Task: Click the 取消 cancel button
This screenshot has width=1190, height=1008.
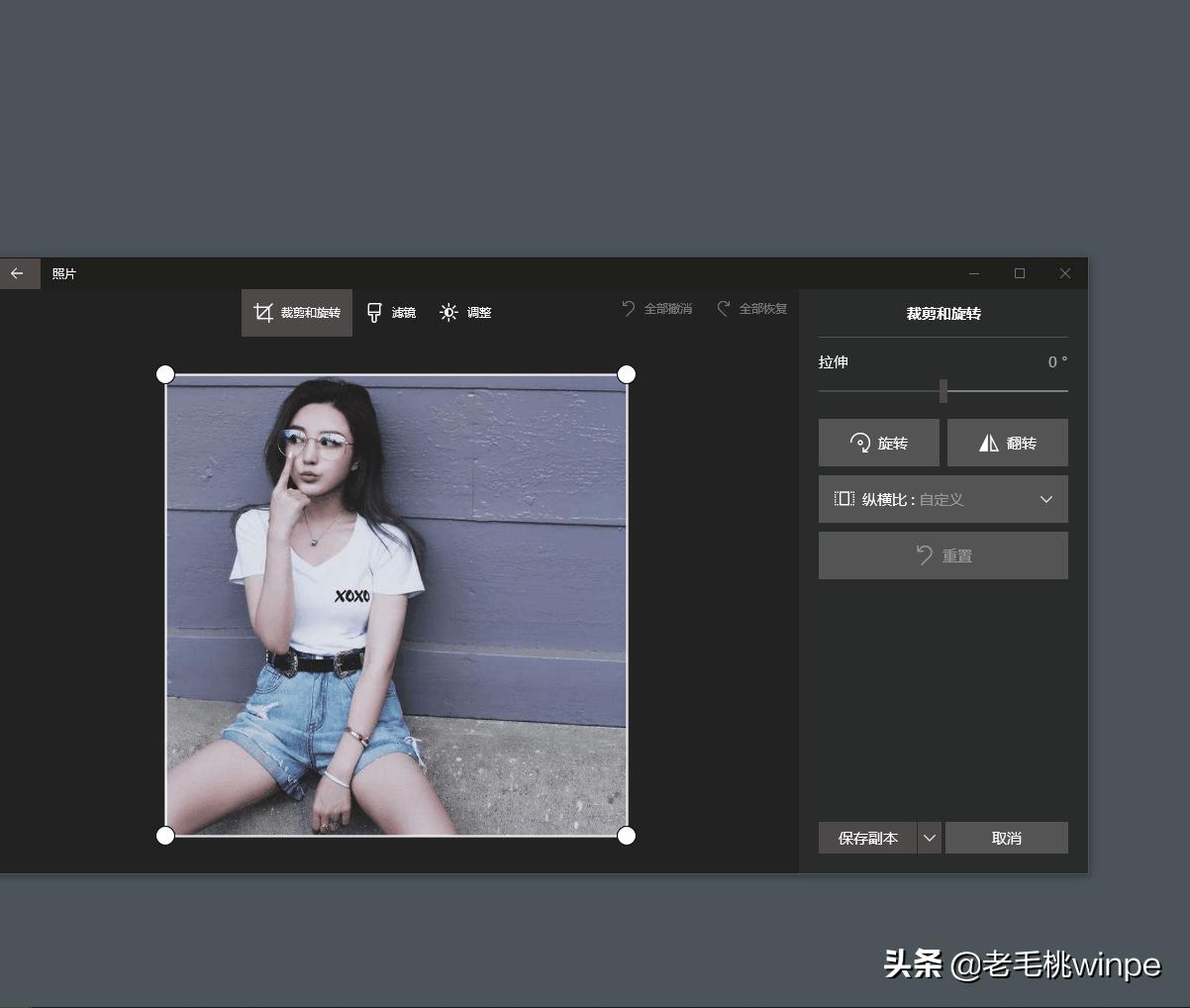Action: (1006, 838)
